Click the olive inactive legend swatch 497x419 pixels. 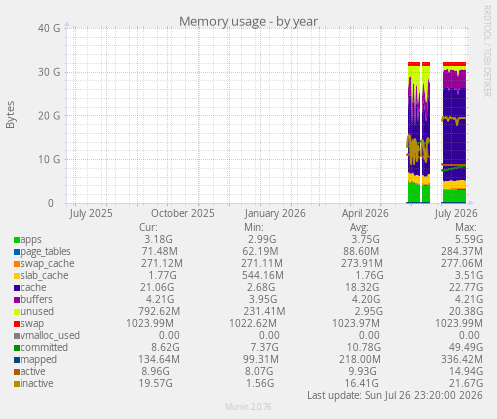[x=17, y=384]
